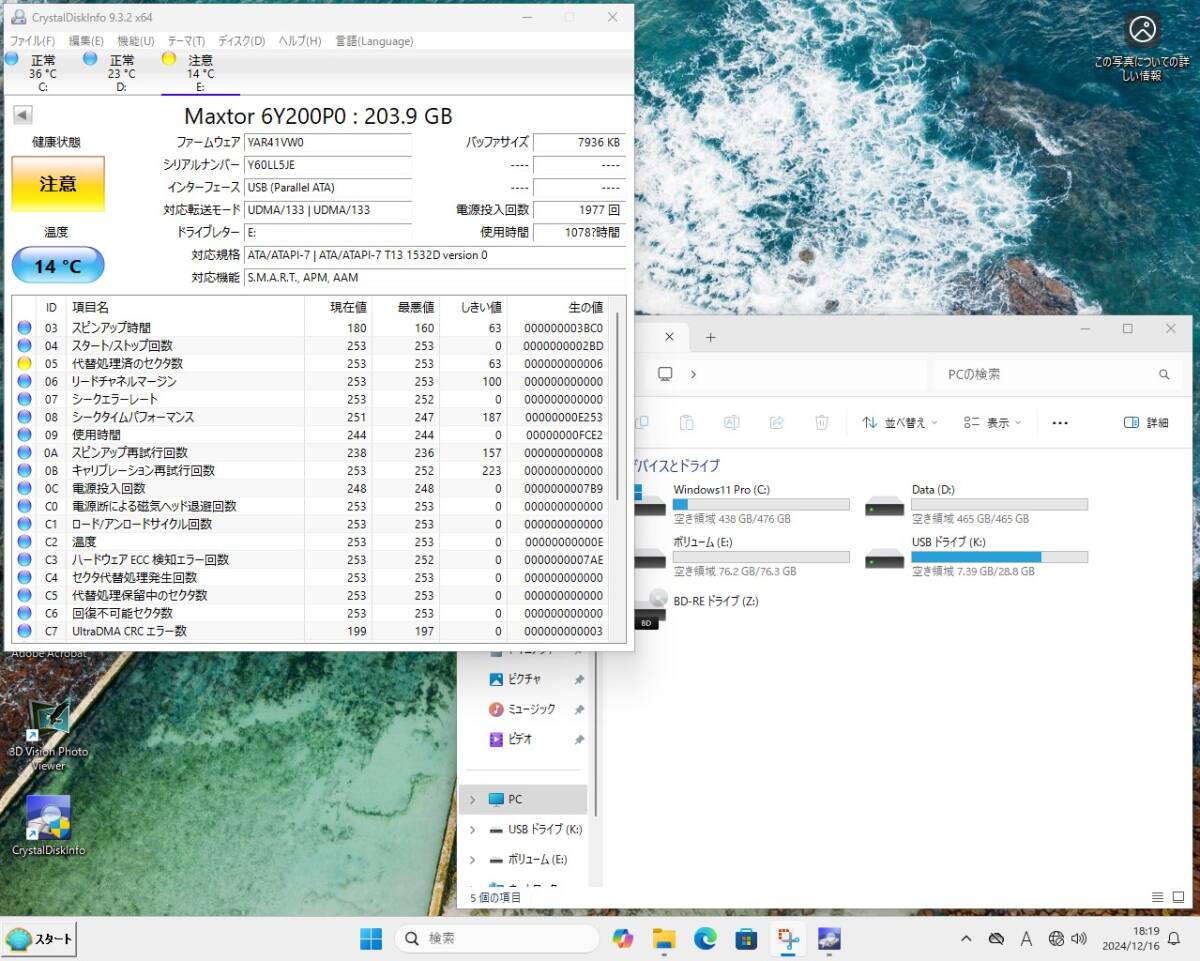1200x961 pixels.
Task: Click the Explorer delete trash icon
Action: (821, 423)
